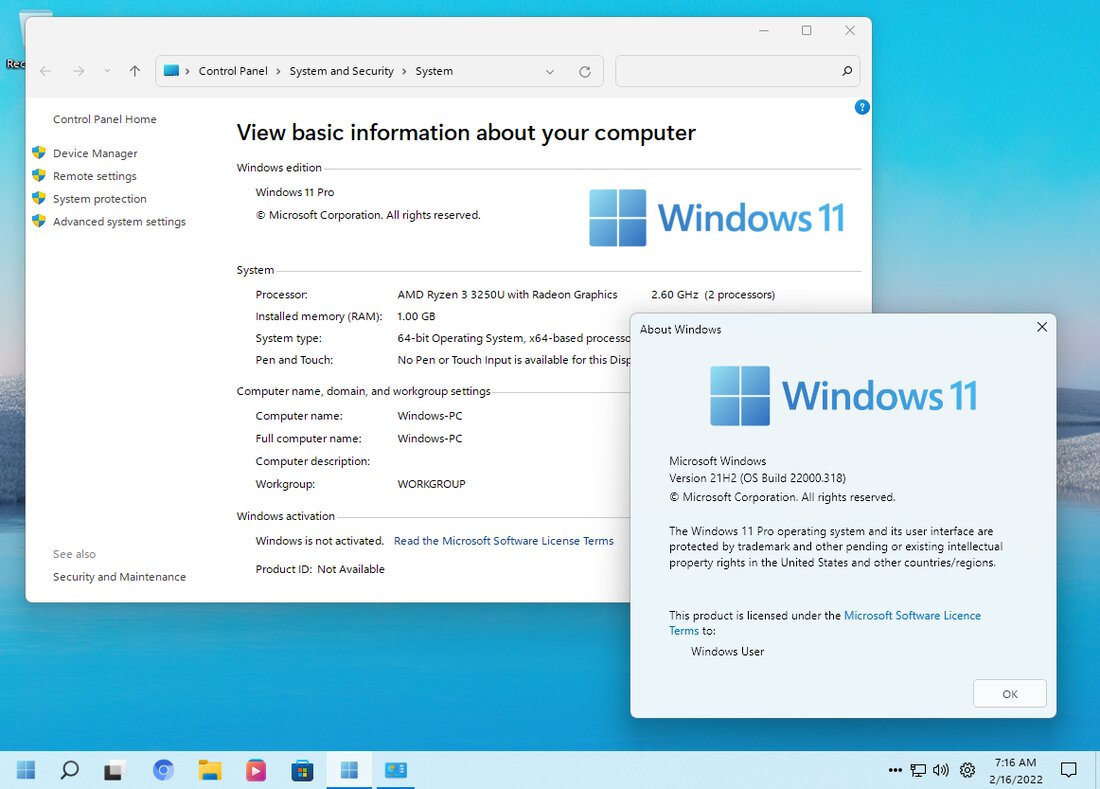Click the shield icon beside System protection
This screenshot has height=789, width=1100.
point(39,198)
